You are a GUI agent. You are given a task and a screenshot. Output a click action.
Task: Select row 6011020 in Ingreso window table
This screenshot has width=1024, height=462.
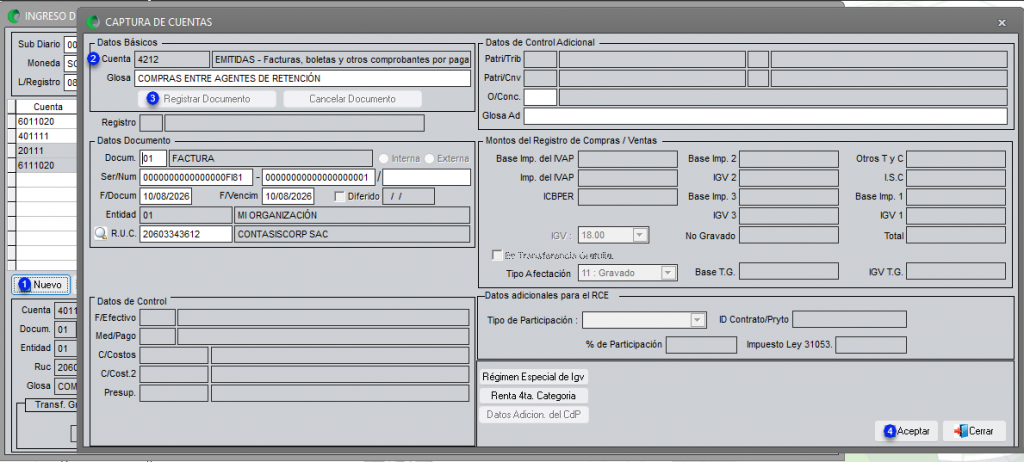[46, 122]
